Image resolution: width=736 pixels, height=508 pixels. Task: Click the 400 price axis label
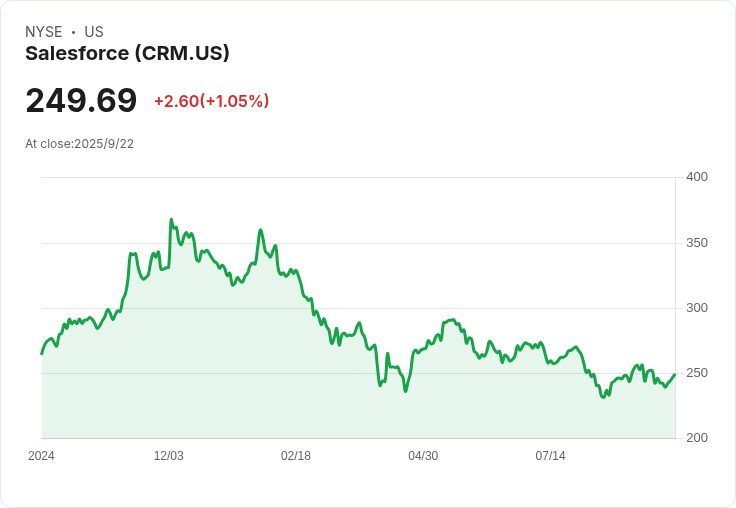tap(697, 177)
